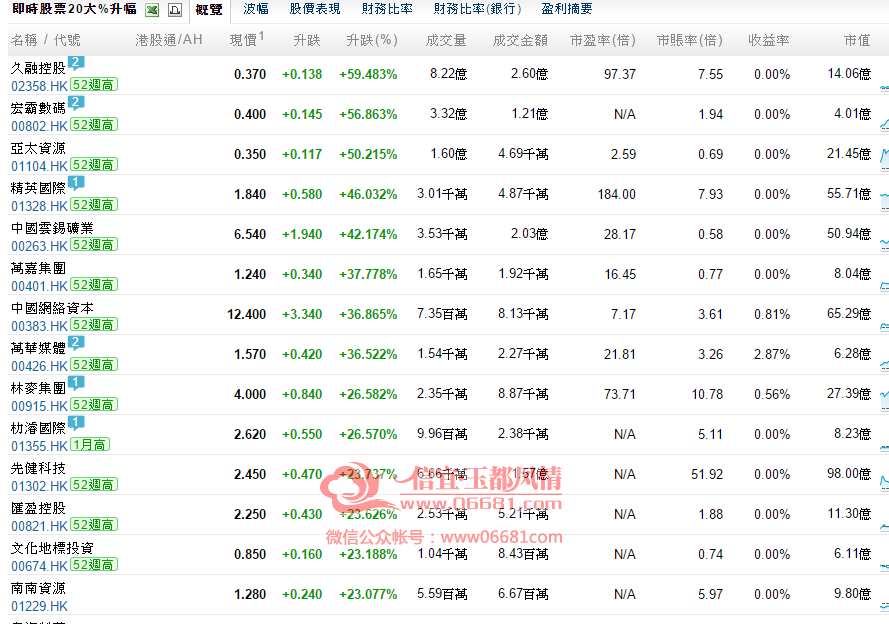
Task: Export the top 20 gainers list to Excel
Action: point(152,10)
